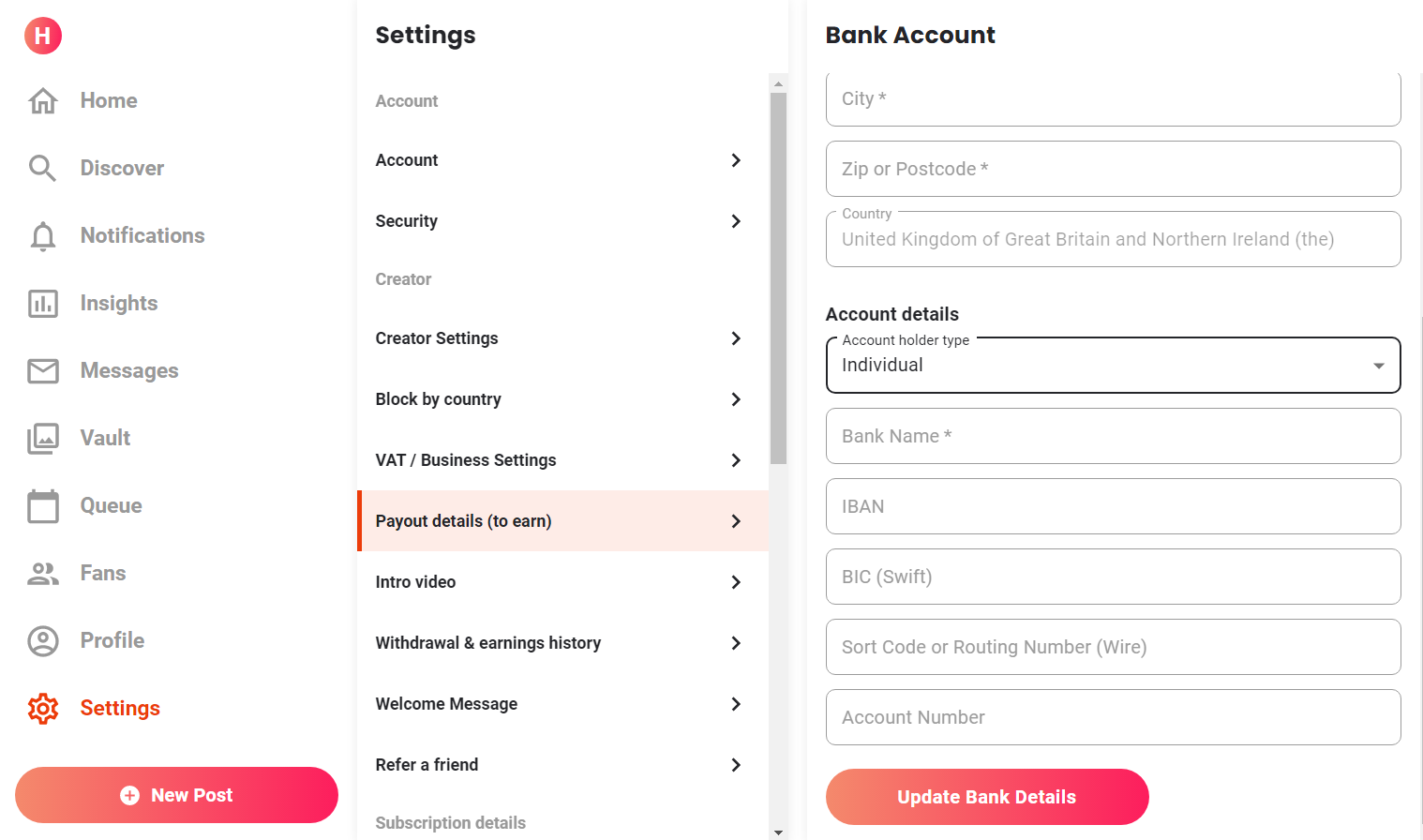Open the Vault gallery icon
The image size is (1423, 840).
tap(43, 439)
